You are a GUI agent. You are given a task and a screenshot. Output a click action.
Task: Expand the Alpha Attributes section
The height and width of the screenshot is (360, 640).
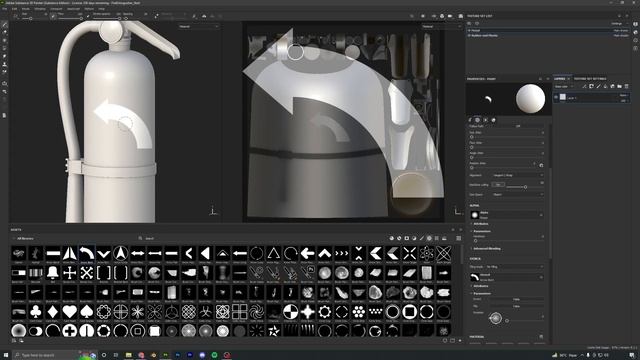(x=480, y=224)
